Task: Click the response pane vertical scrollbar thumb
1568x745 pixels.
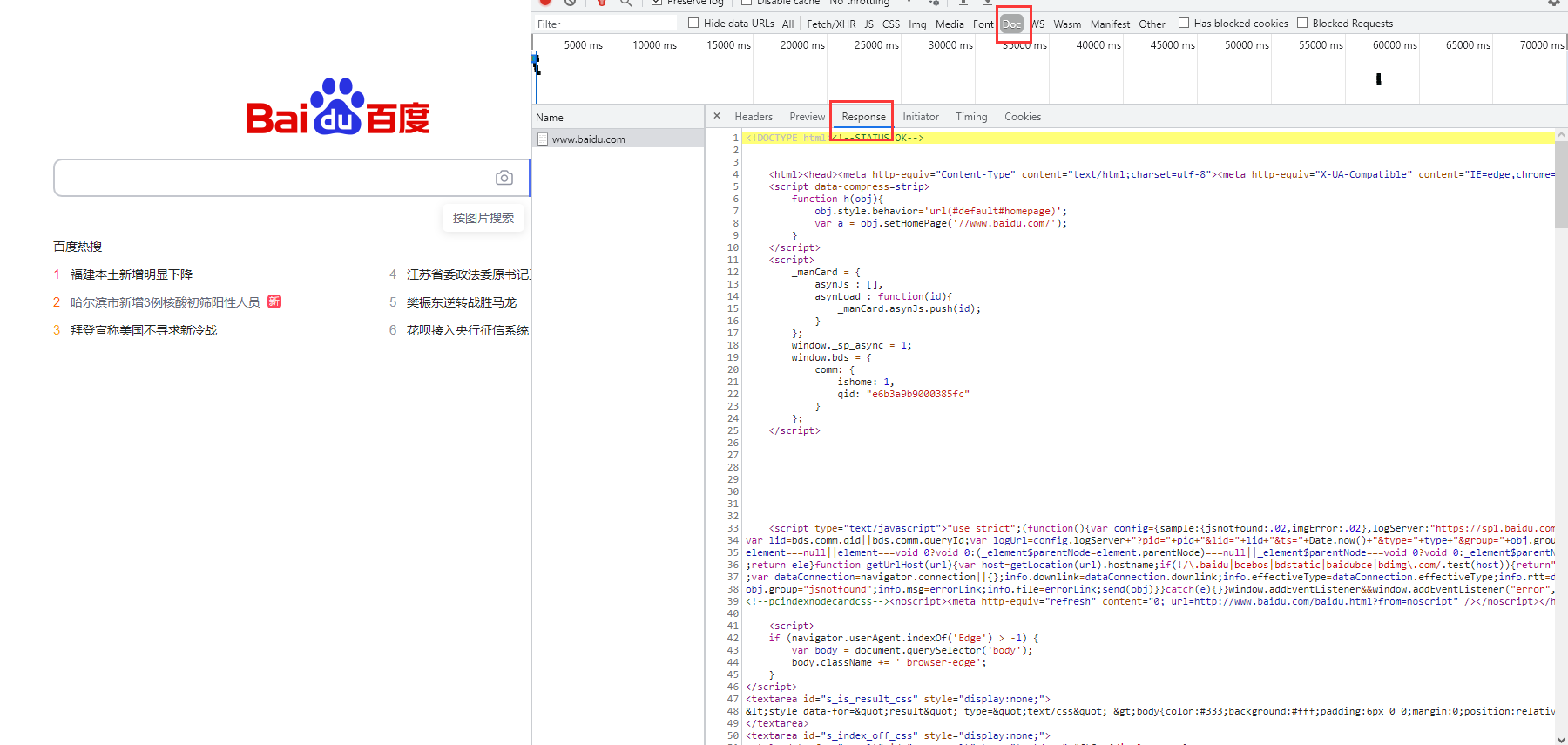Action: [1561, 184]
